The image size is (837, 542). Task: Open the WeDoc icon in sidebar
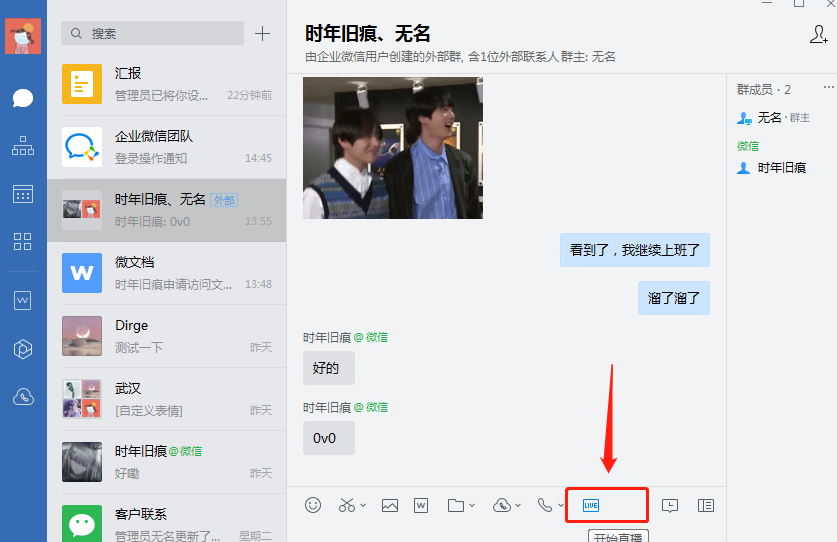pyautogui.click(x=23, y=301)
